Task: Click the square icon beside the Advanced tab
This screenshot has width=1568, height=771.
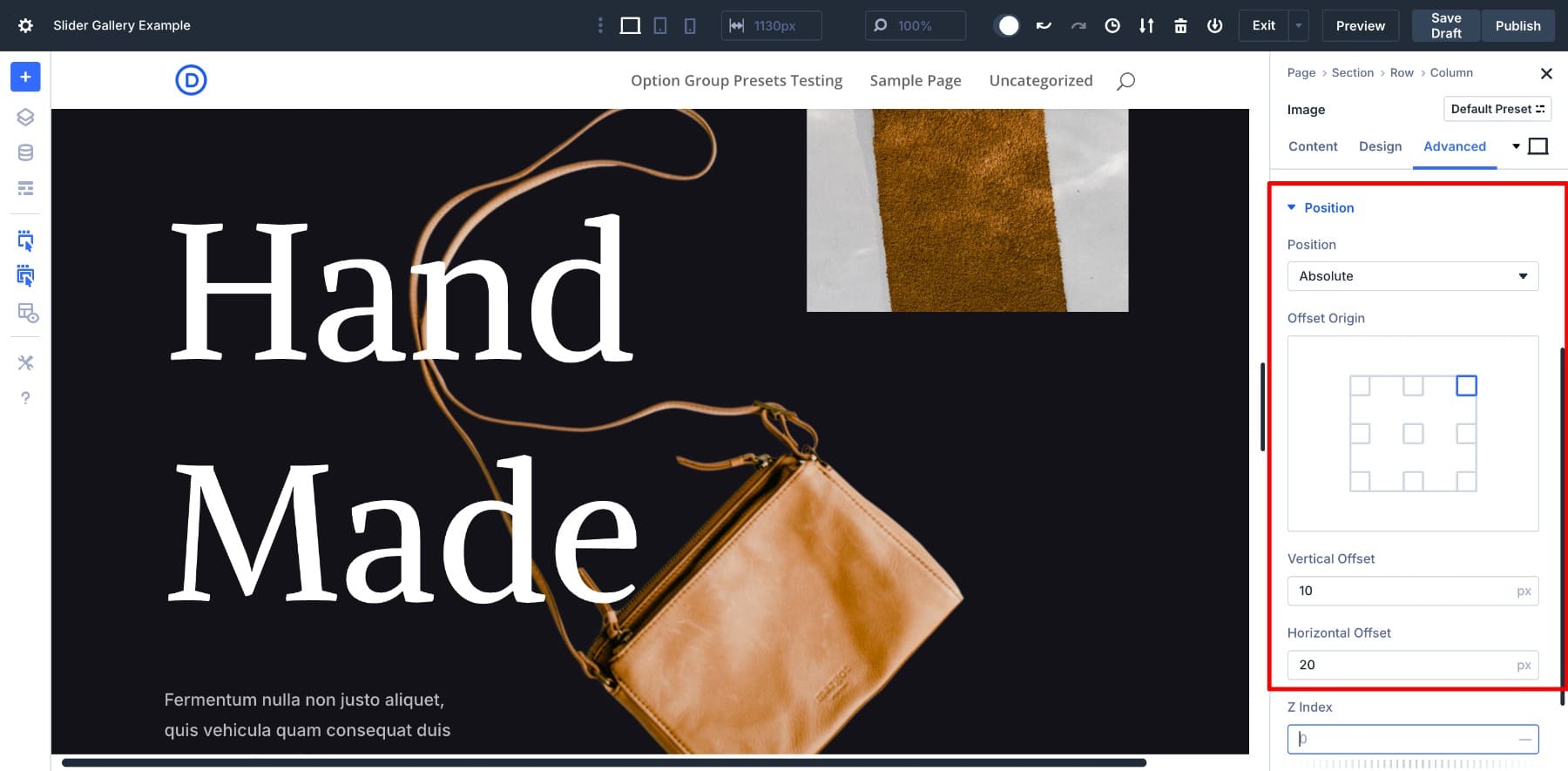Action: tap(1538, 146)
